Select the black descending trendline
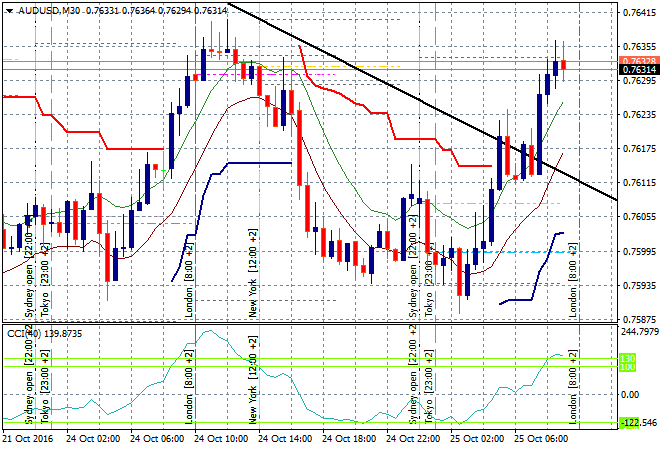Viewport: 660px width, 450px height. pos(421,100)
